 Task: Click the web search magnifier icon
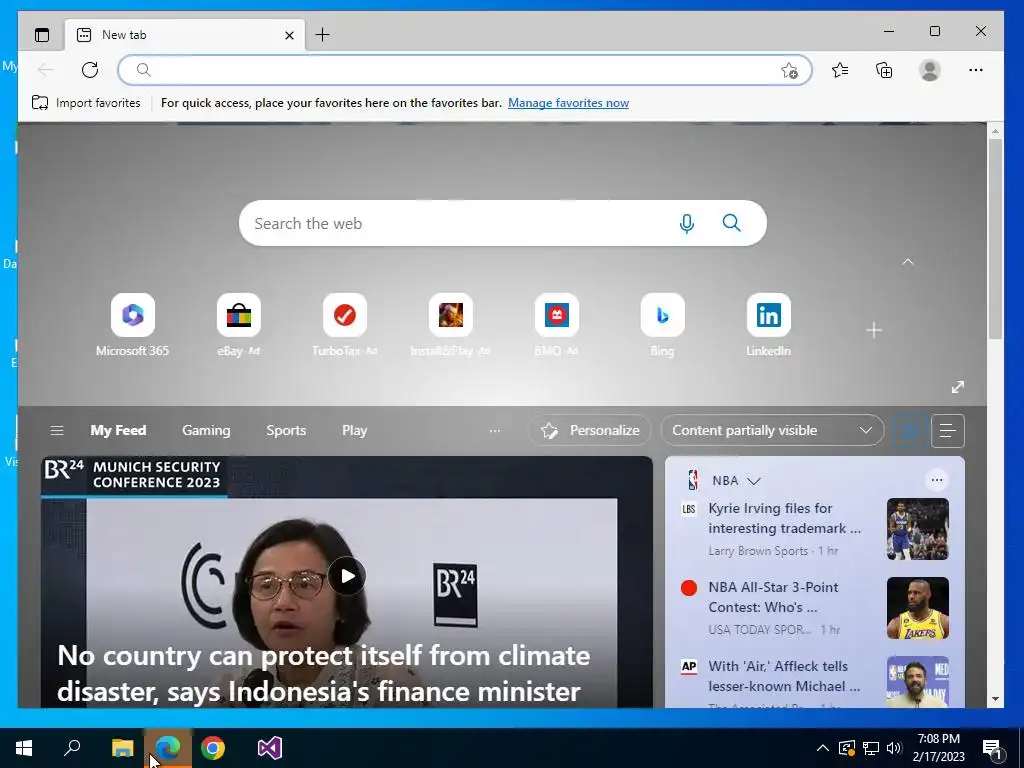click(731, 223)
